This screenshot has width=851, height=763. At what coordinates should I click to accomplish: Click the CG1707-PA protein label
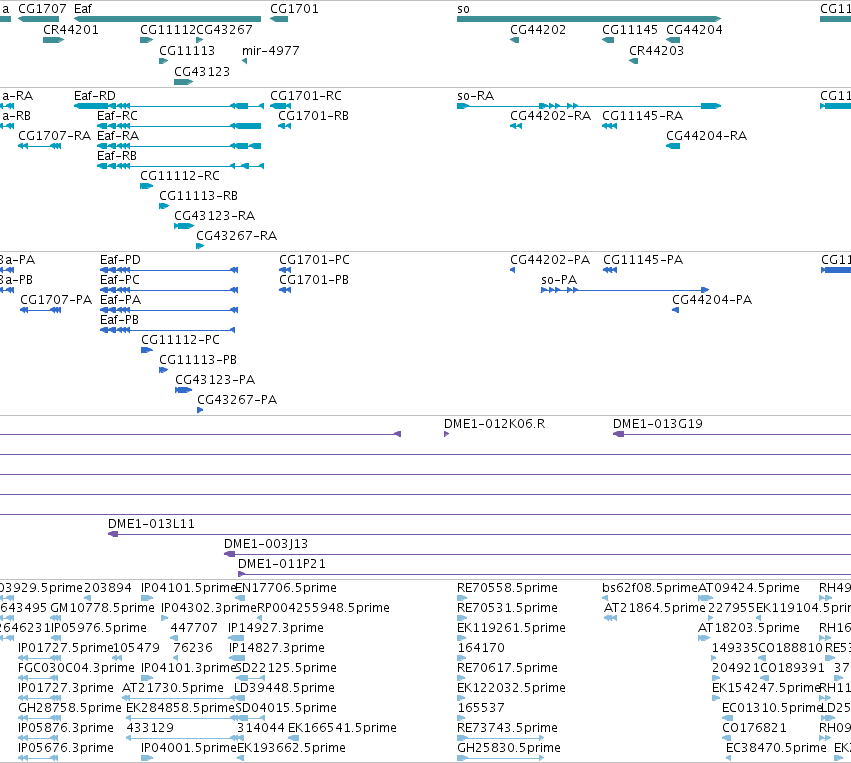click(x=56, y=300)
